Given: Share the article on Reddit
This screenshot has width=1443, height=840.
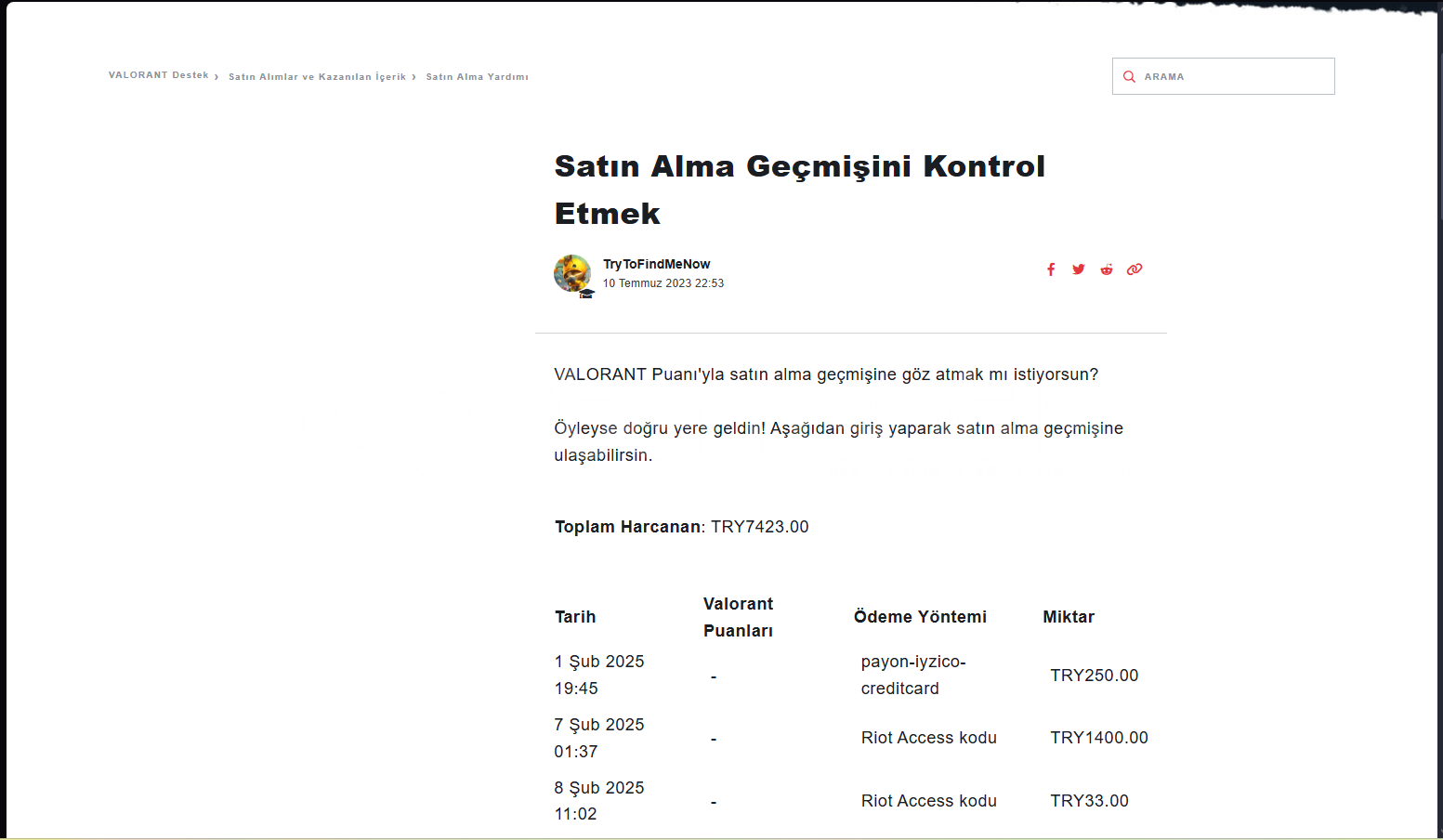Looking at the screenshot, I should [1107, 269].
